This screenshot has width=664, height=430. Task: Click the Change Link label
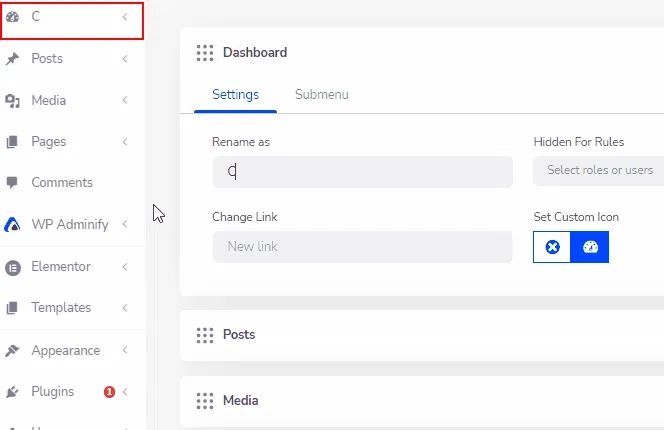245,217
